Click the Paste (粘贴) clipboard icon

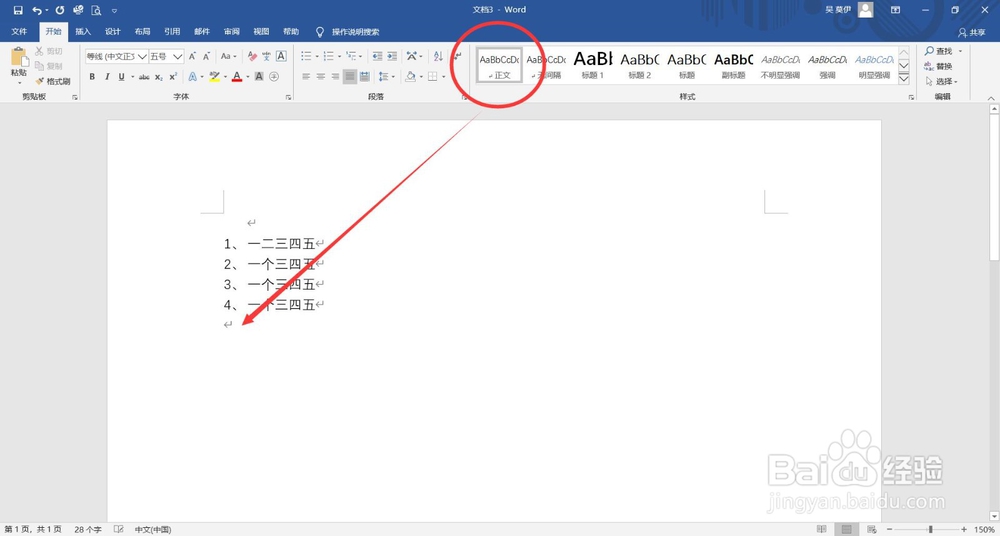pyautogui.click(x=18, y=58)
